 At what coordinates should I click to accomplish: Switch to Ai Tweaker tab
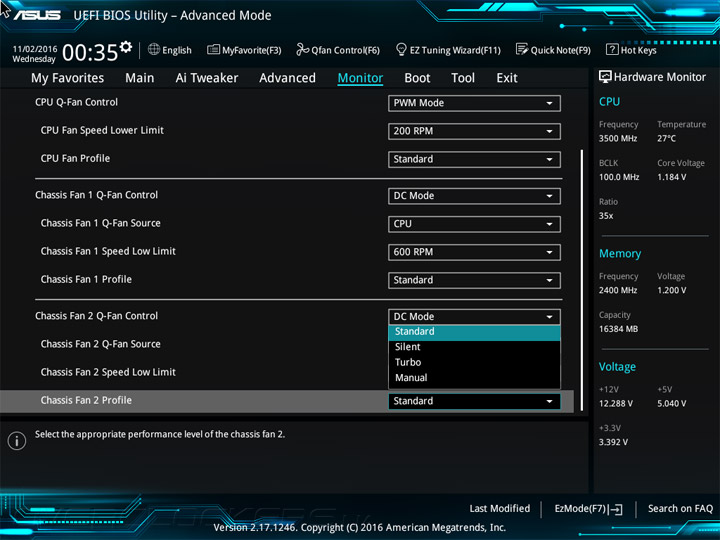pos(207,78)
